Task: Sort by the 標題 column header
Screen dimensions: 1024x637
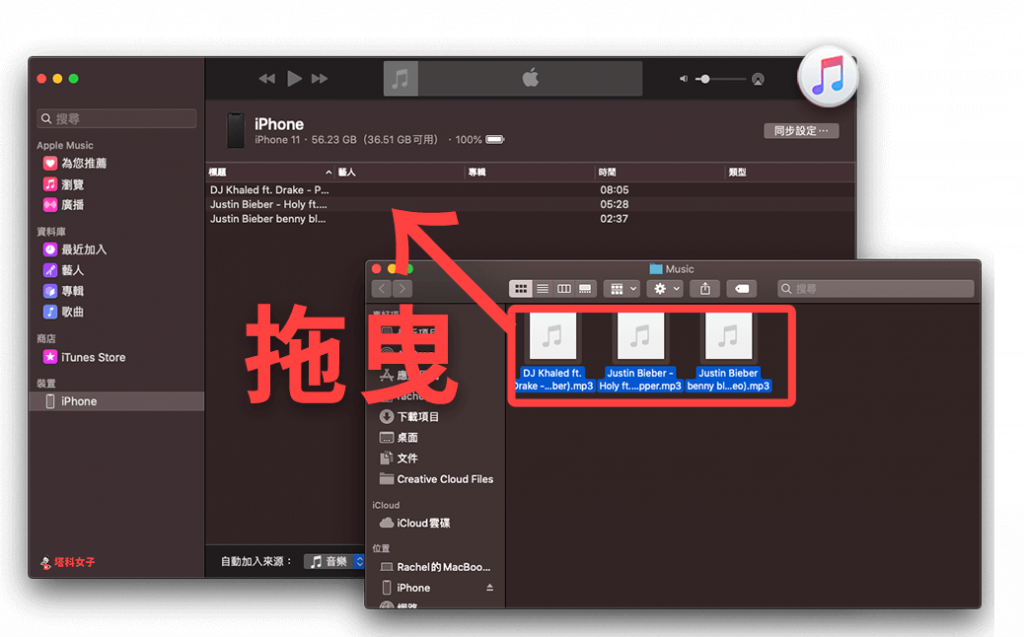Action: (x=270, y=172)
